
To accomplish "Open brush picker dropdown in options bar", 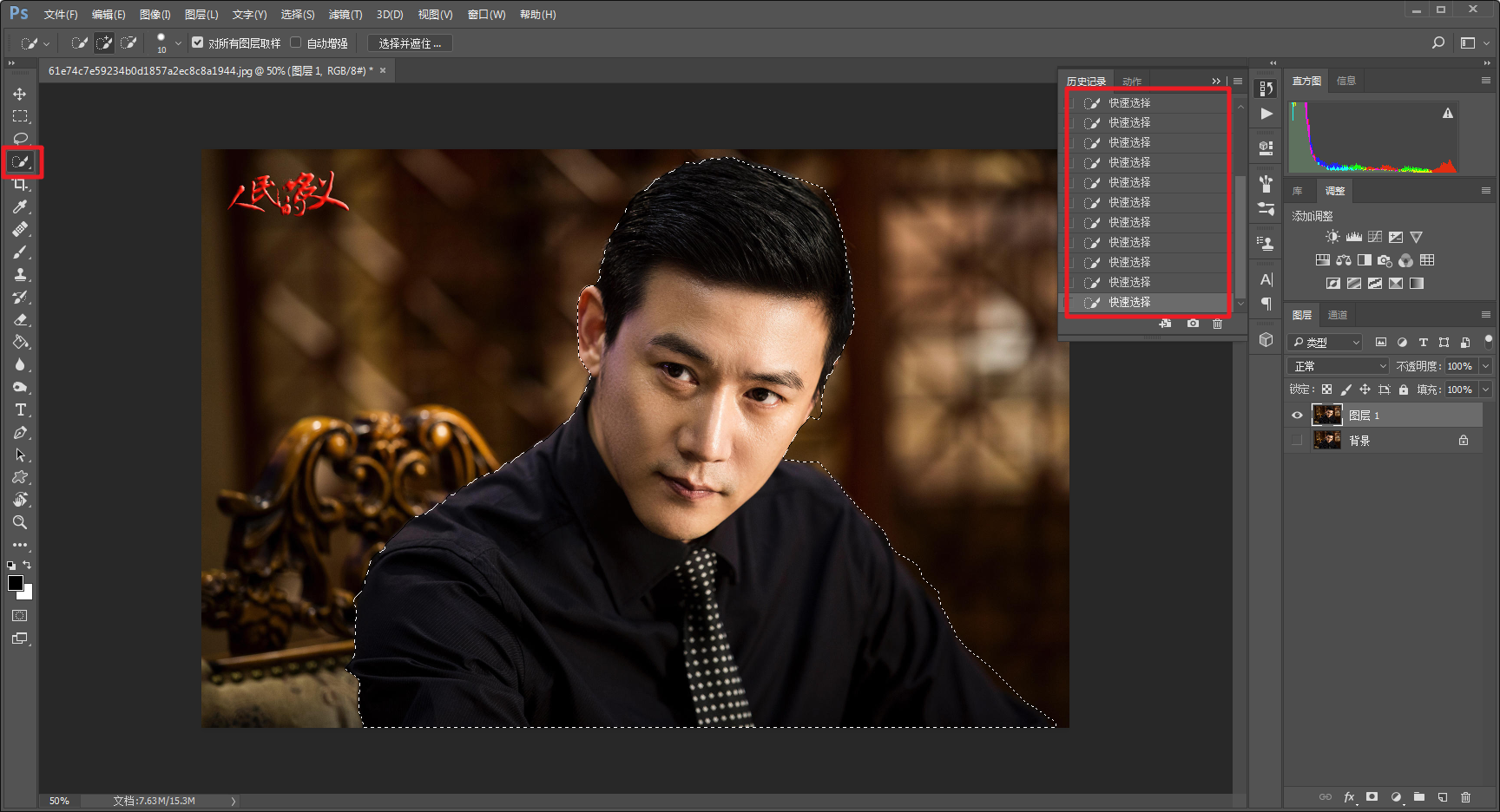I will point(178,43).
